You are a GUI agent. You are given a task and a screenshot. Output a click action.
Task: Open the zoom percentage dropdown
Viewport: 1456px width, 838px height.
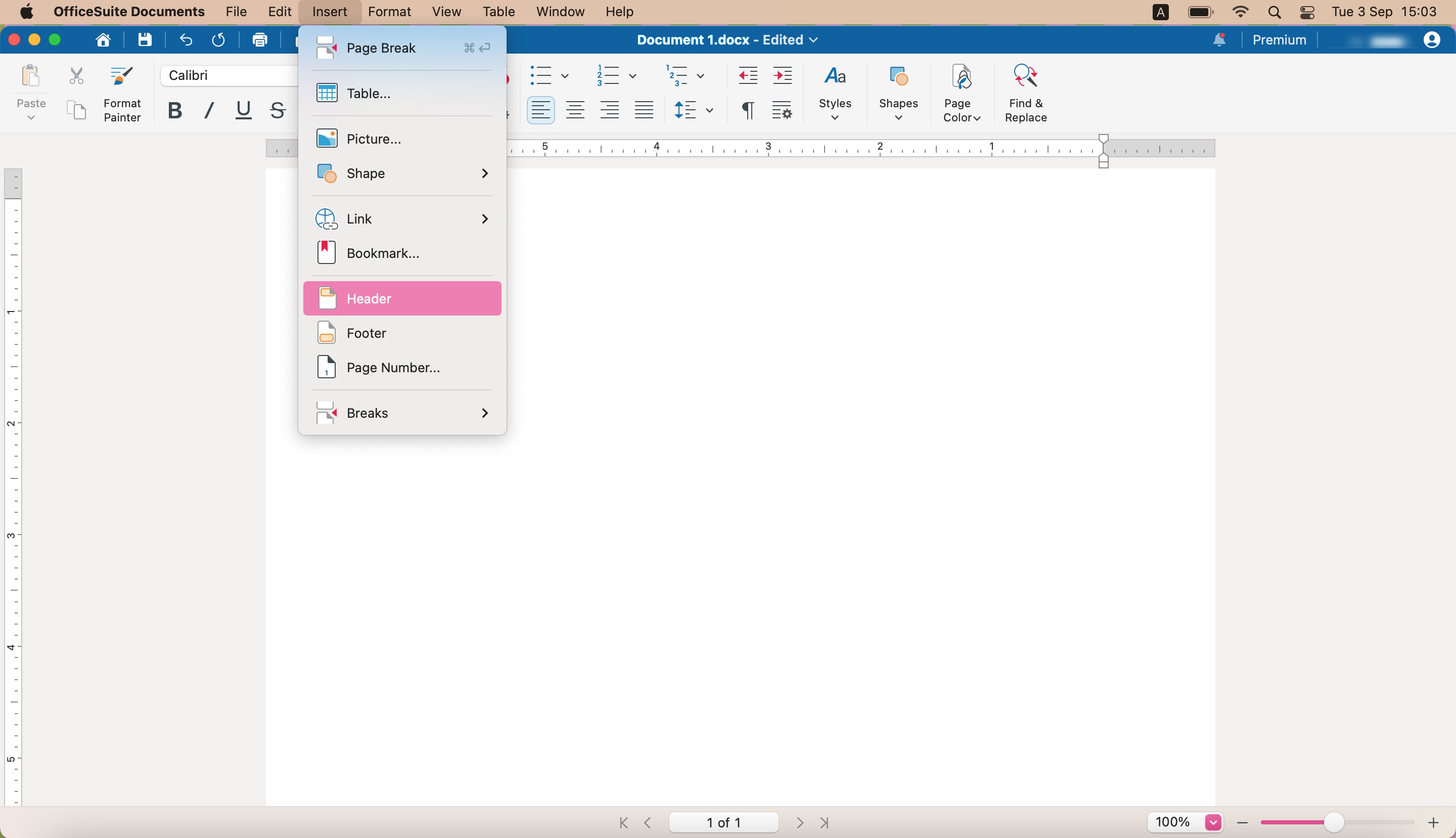pyautogui.click(x=1213, y=822)
